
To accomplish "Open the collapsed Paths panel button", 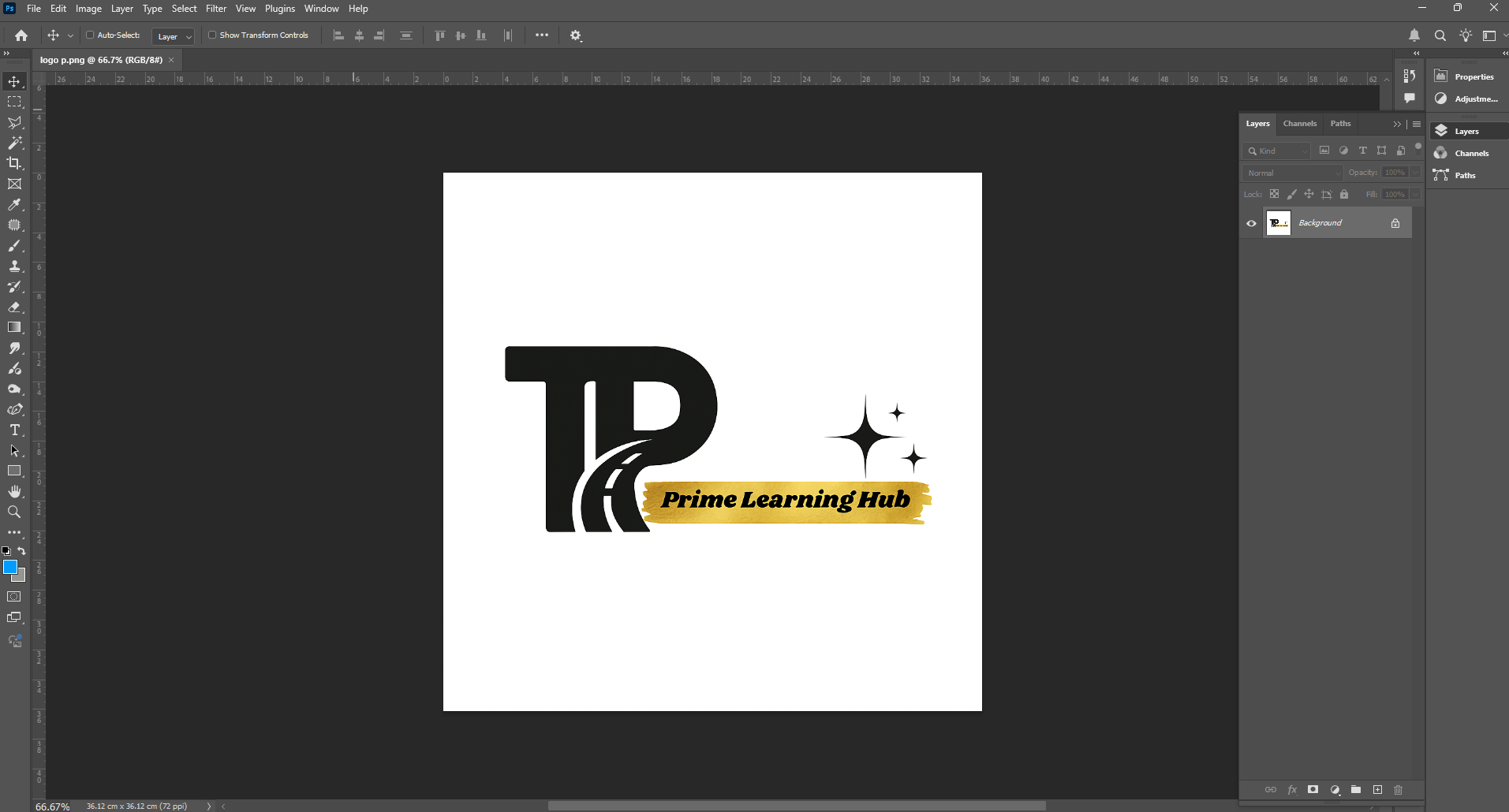I will tap(1466, 175).
